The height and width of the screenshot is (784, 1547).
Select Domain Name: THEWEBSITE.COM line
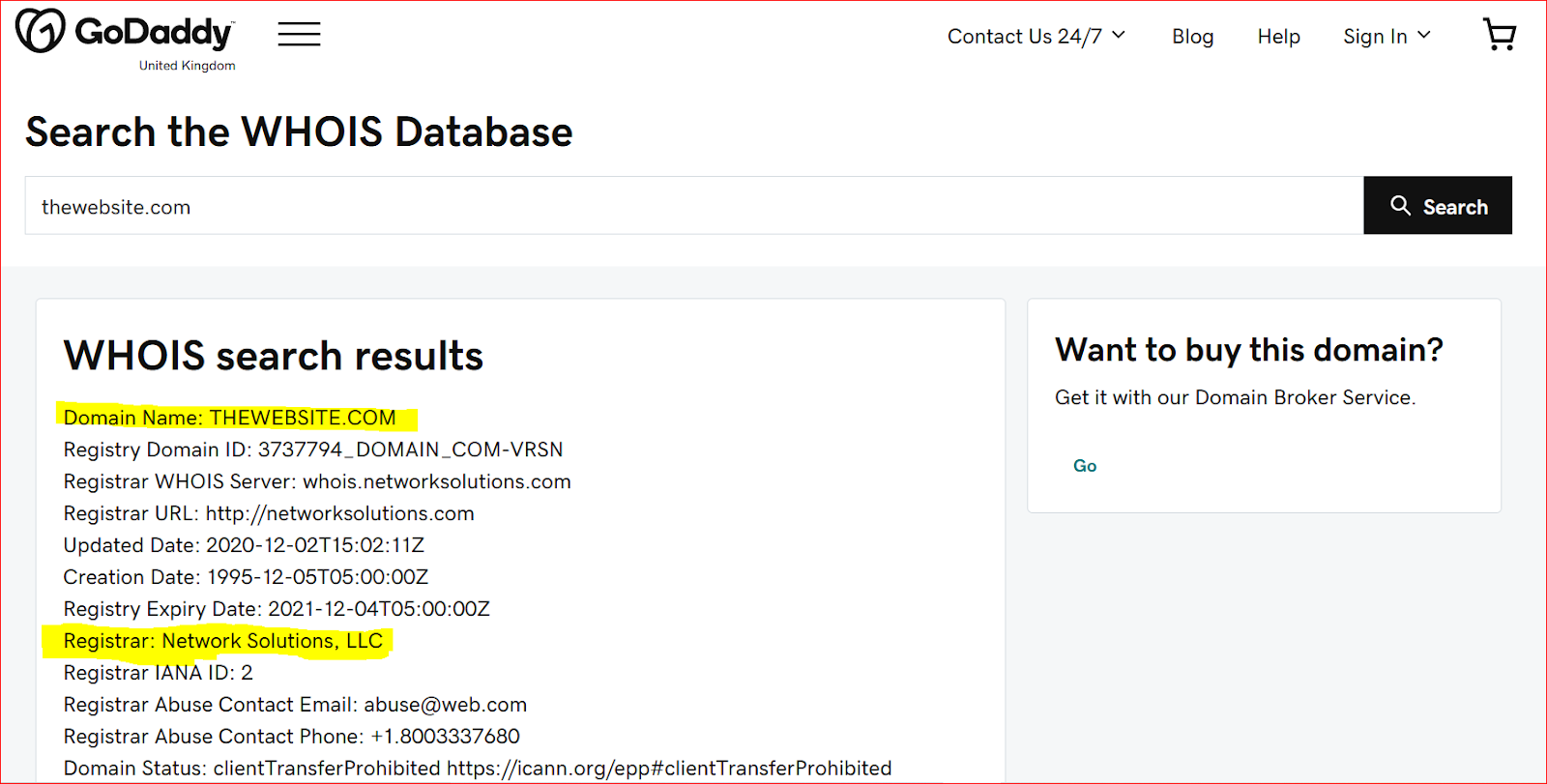coord(230,418)
